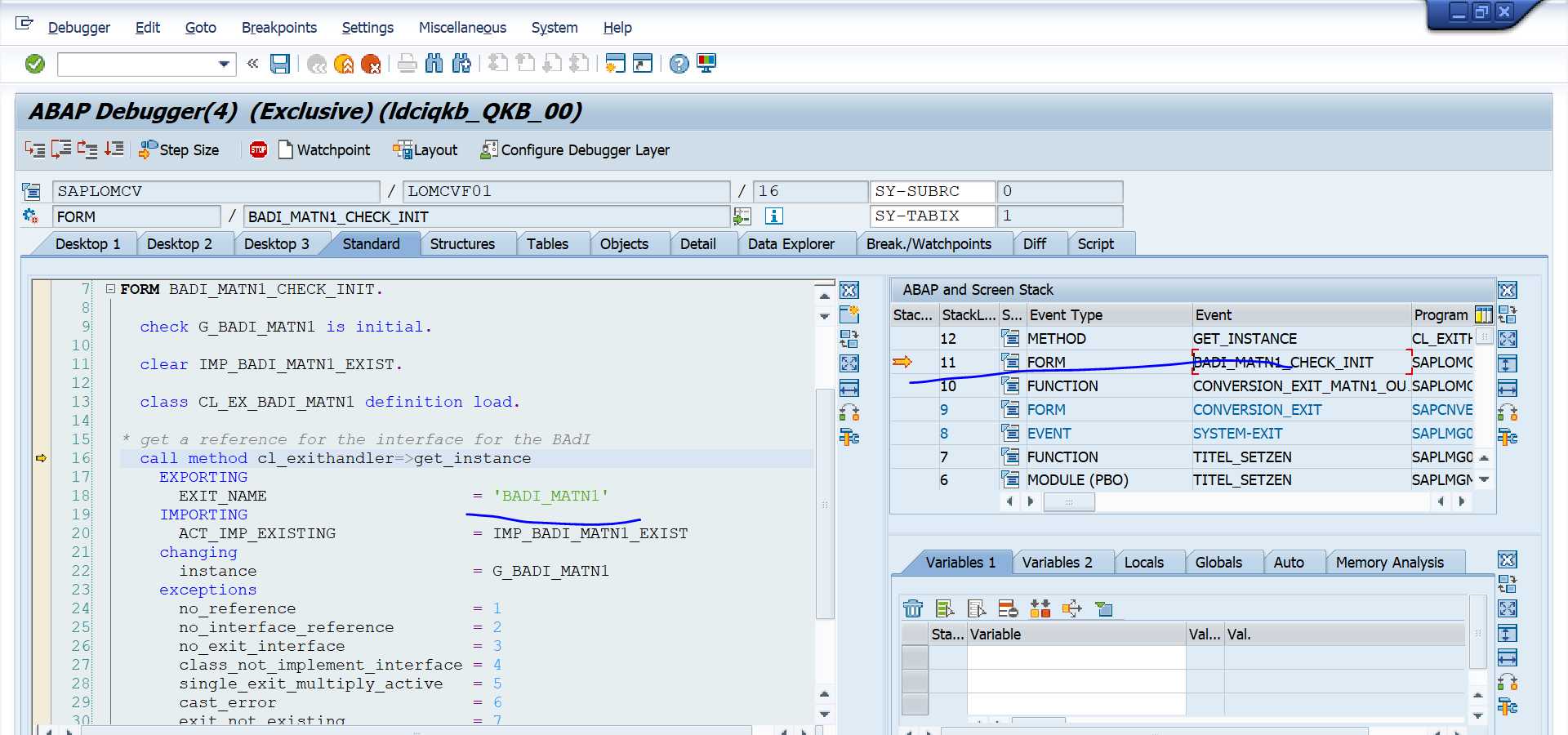
Task: Click the SYSTEM-EXIT event in stack
Action: (x=1237, y=434)
